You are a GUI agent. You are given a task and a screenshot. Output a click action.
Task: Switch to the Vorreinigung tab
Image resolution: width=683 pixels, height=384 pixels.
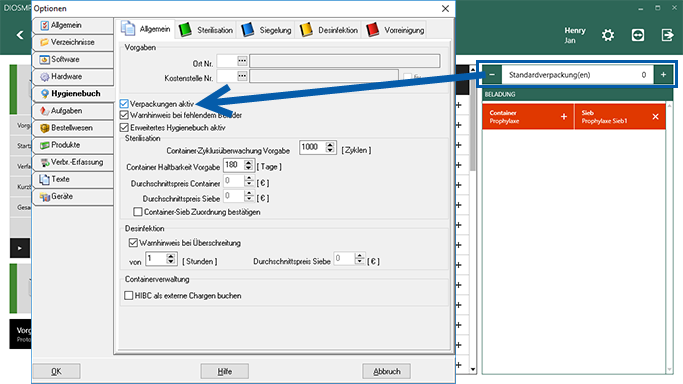tap(395, 30)
